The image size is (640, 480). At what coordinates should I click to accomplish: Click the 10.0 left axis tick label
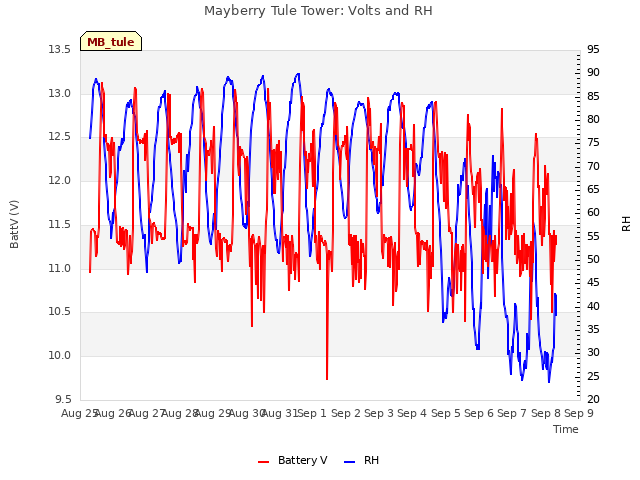pos(60,355)
